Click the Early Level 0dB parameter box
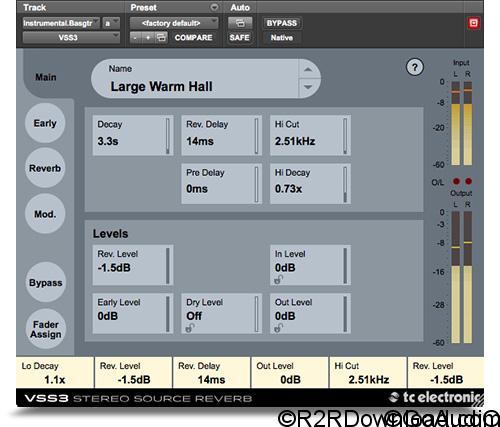Screen dimensions: 500x427 133,314
